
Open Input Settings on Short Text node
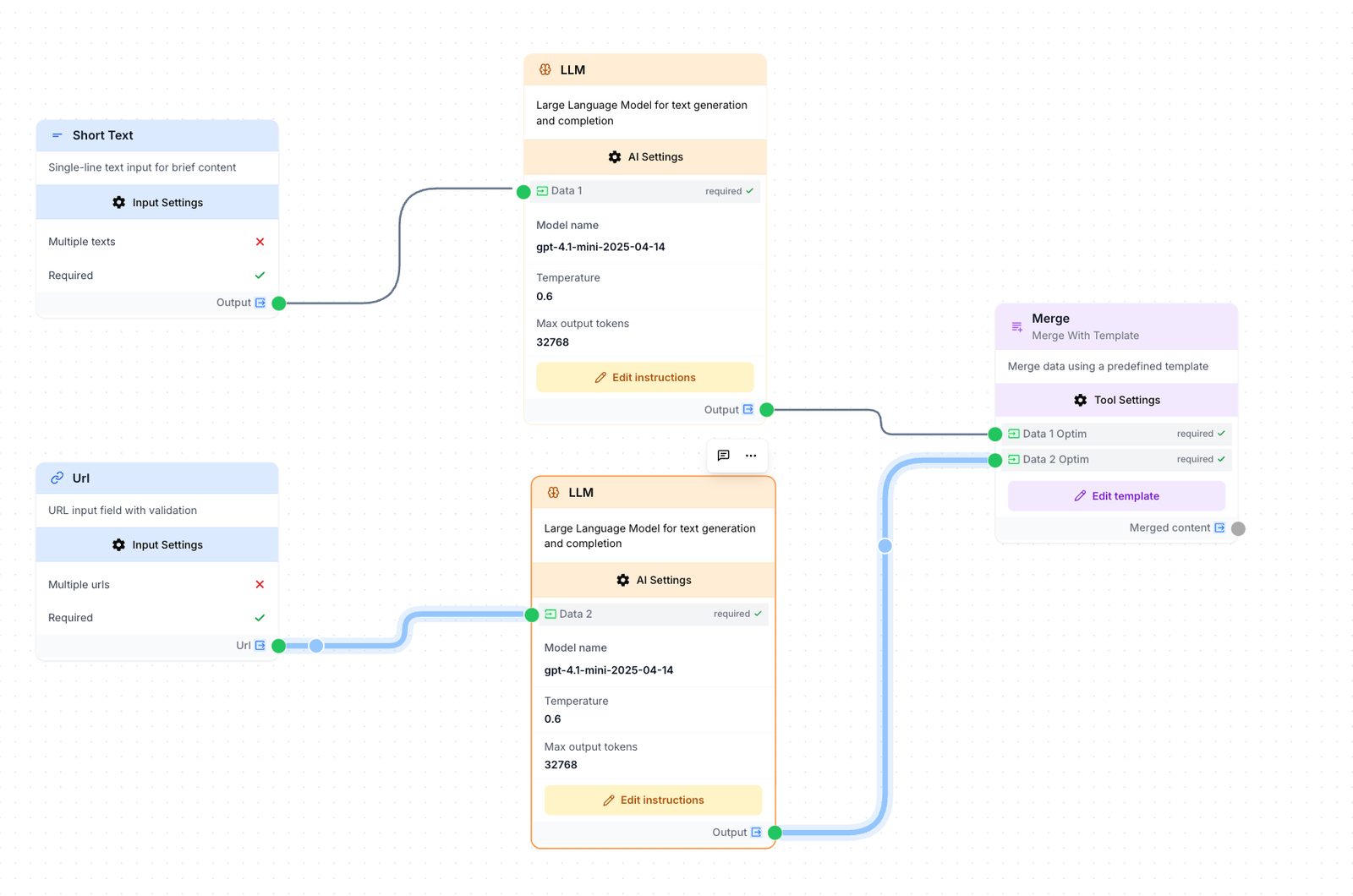(157, 203)
